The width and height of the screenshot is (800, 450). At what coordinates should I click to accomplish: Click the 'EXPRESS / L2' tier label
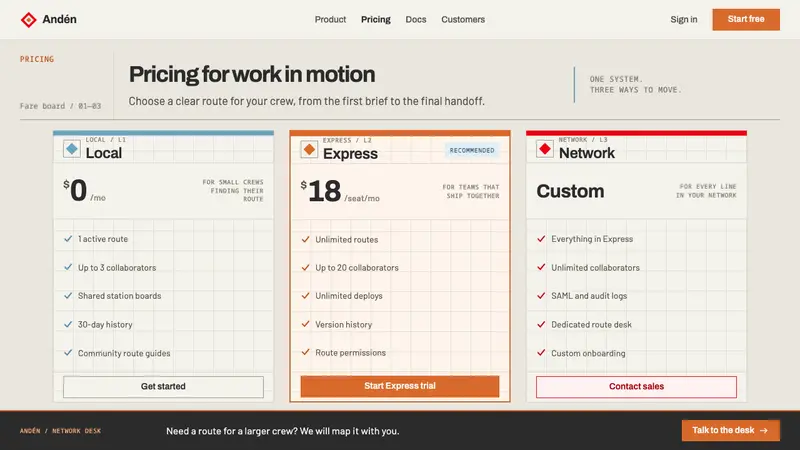pyautogui.click(x=347, y=140)
